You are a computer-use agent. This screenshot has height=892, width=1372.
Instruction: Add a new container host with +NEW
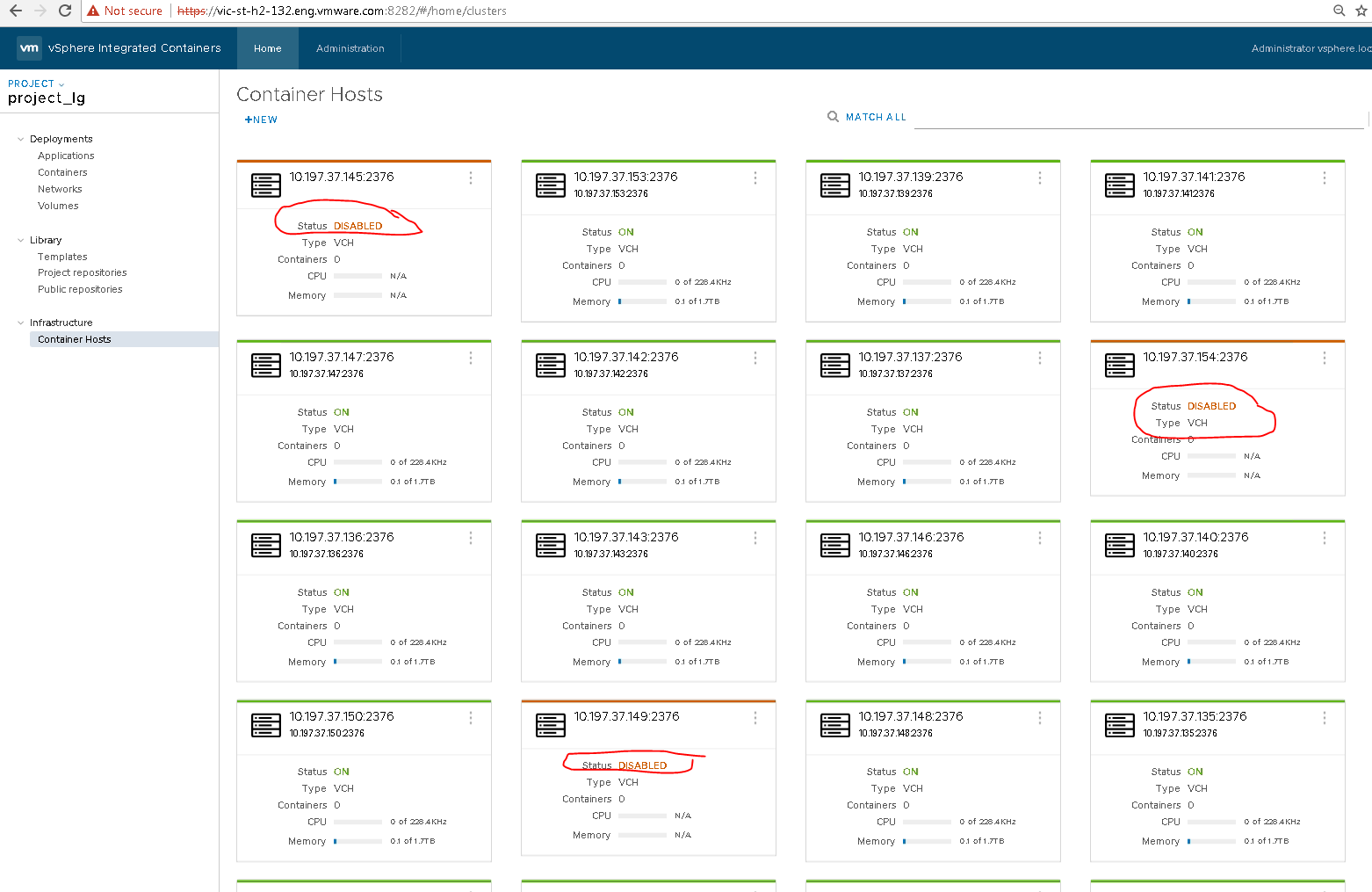pos(261,120)
